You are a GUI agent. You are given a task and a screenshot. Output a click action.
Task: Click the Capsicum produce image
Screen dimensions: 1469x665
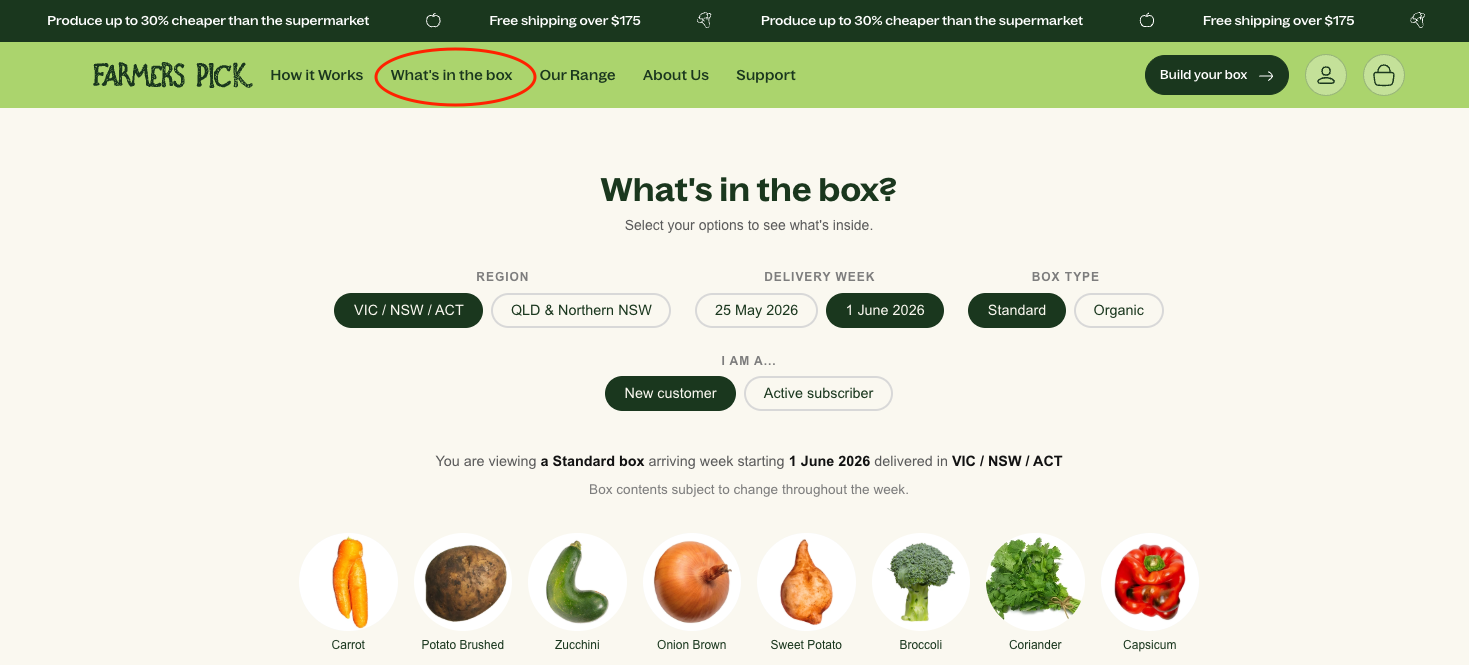point(1150,582)
